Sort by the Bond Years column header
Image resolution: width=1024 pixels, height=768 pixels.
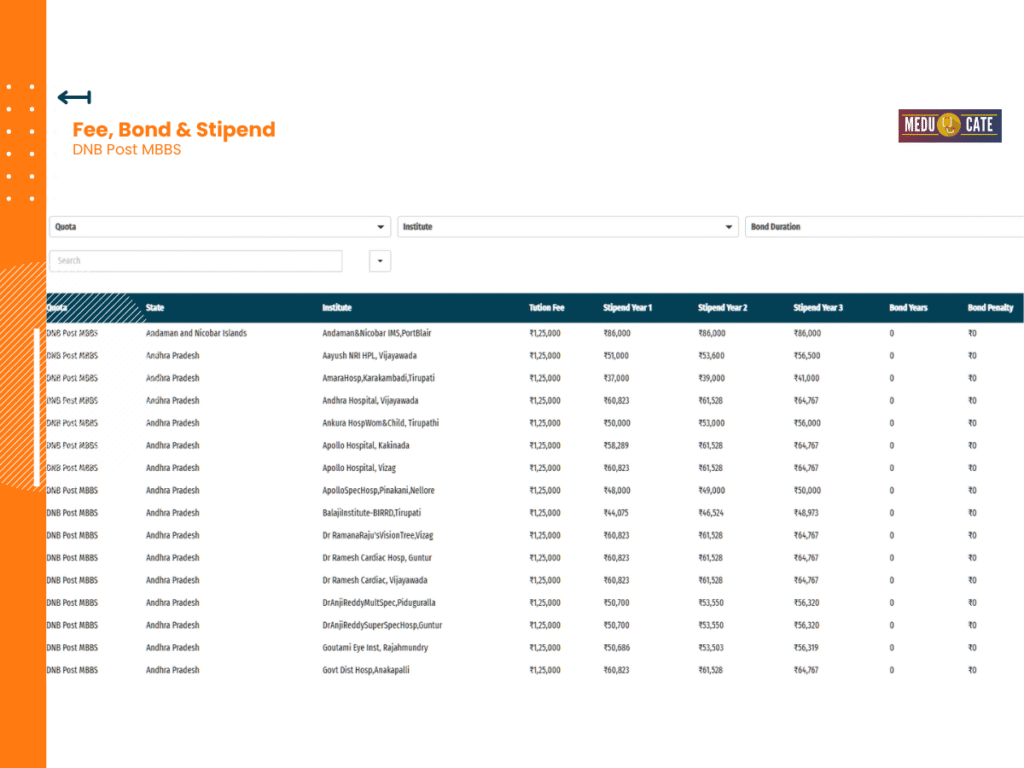point(908,308)
